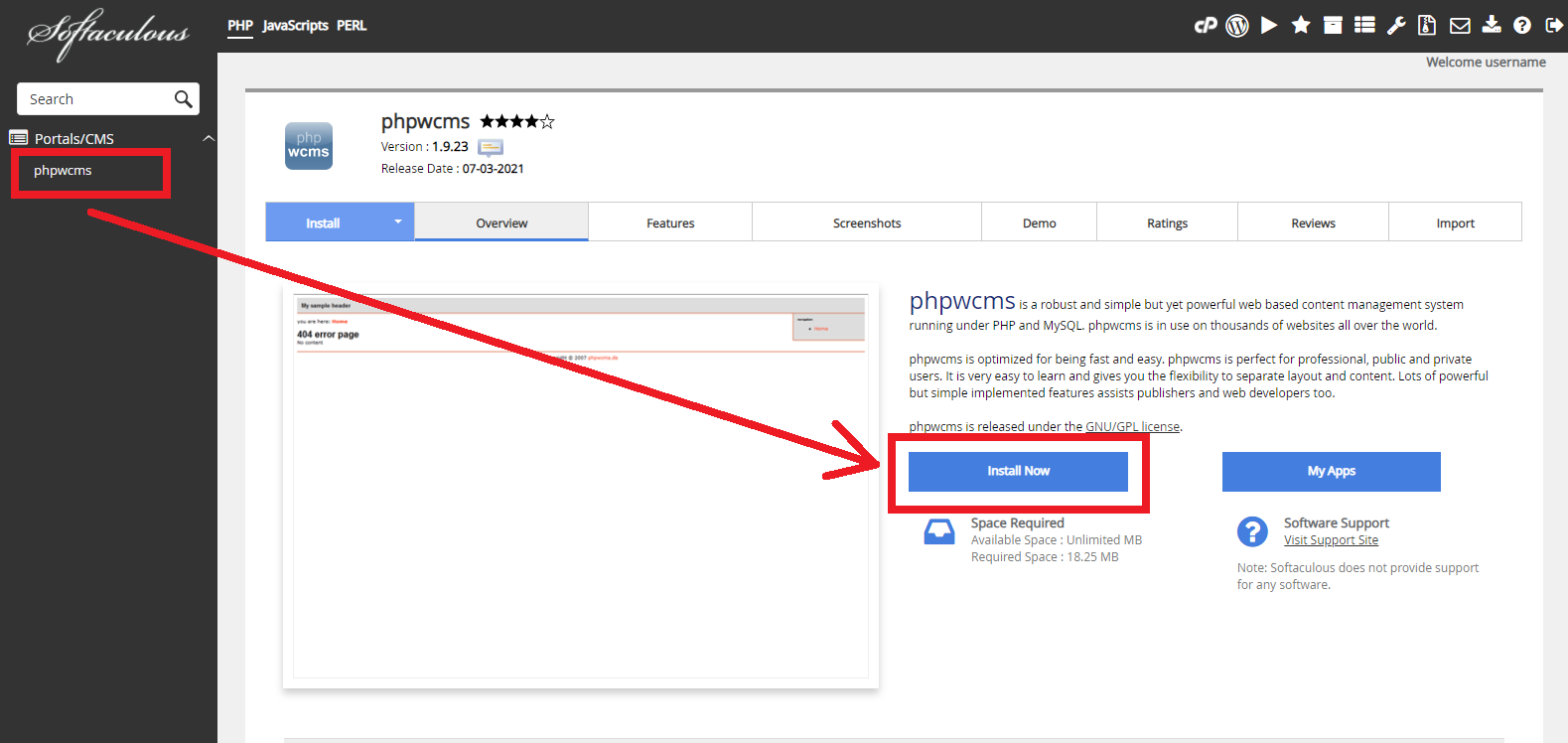Image resolution: width=1568 pixels, height=743 pixels.
Task: Select the Install tab
Action: coord(323,223)
